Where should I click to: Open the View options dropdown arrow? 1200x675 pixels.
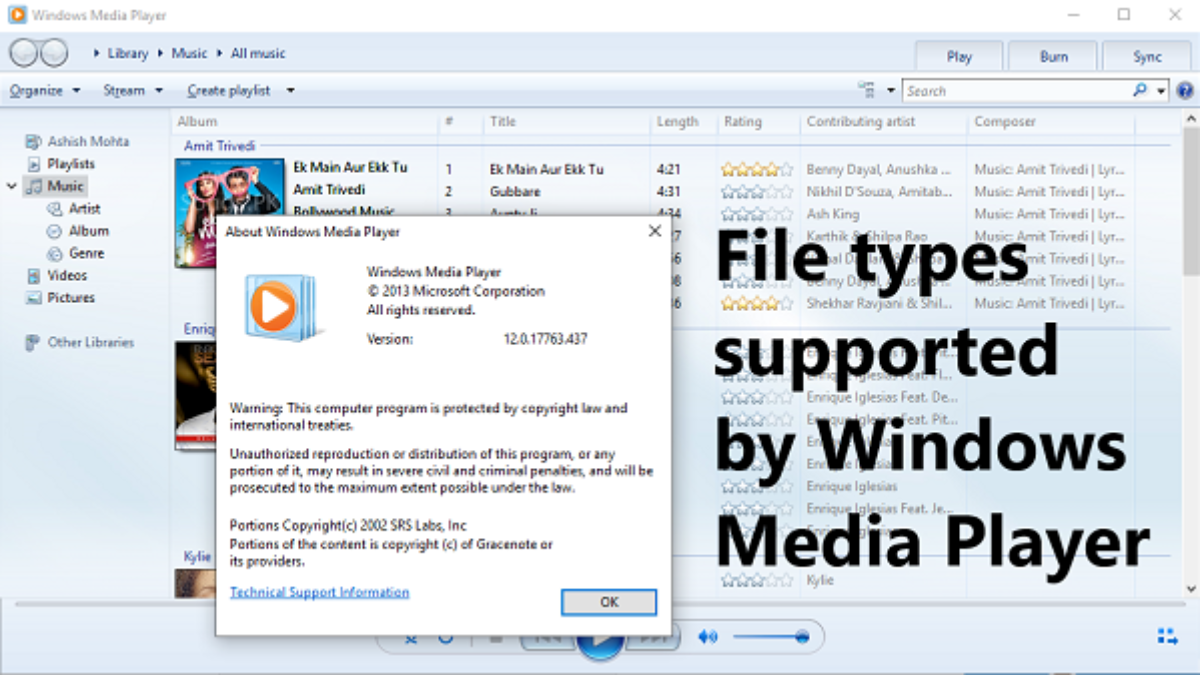(x=891, y=90)
